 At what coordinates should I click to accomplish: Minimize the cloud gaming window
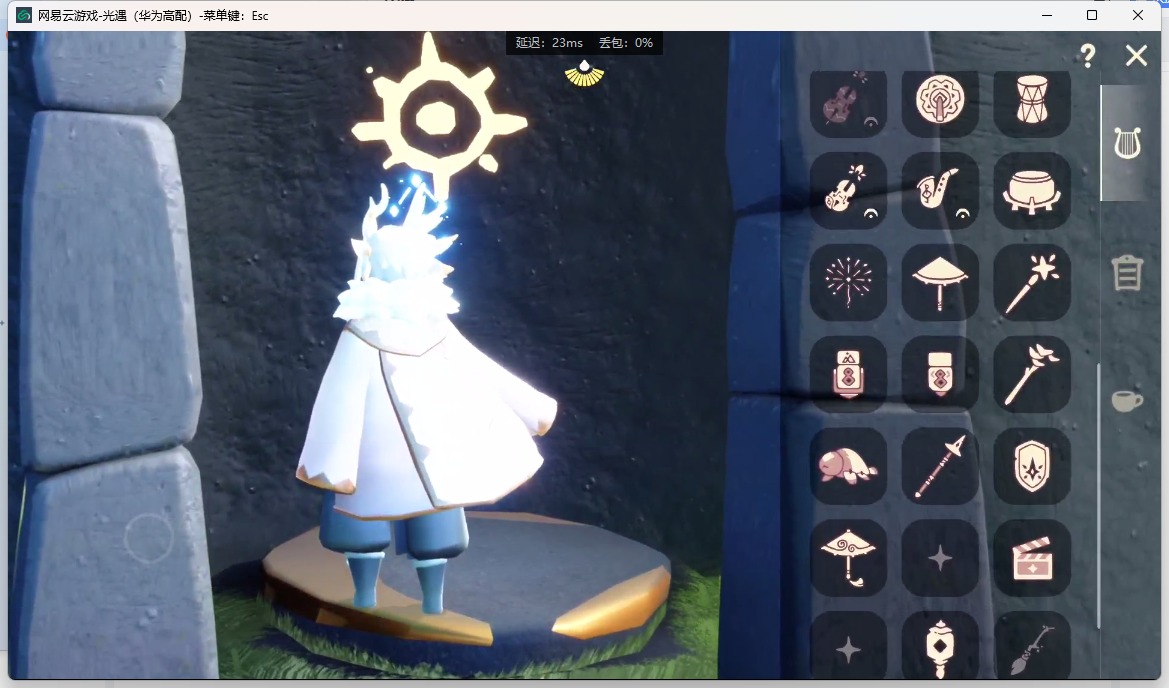click(1047, 15)
